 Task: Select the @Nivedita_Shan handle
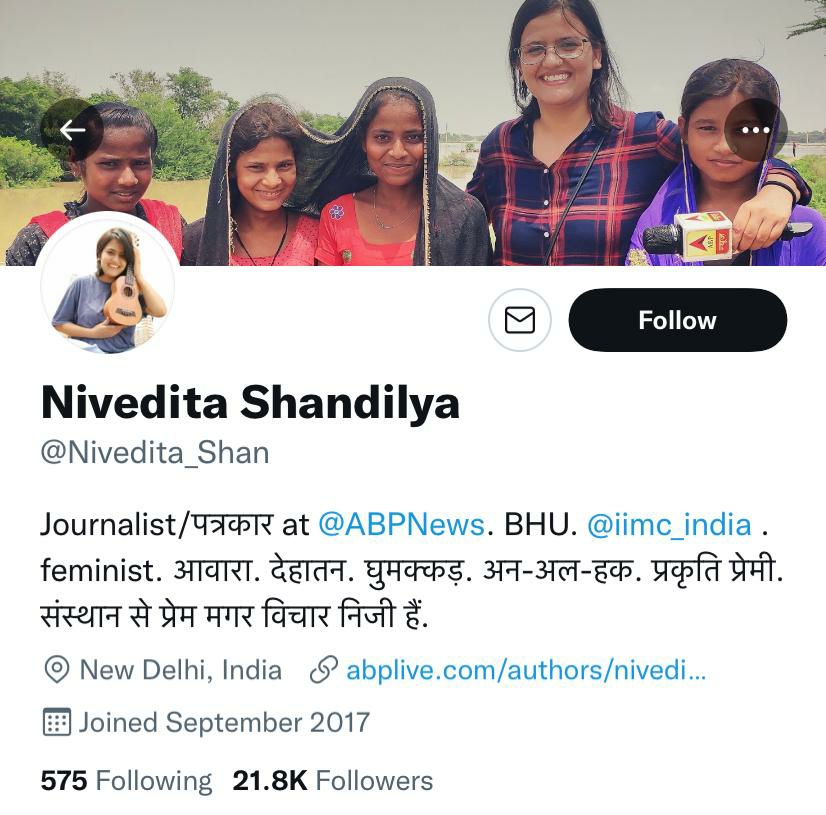coord(155,453)
